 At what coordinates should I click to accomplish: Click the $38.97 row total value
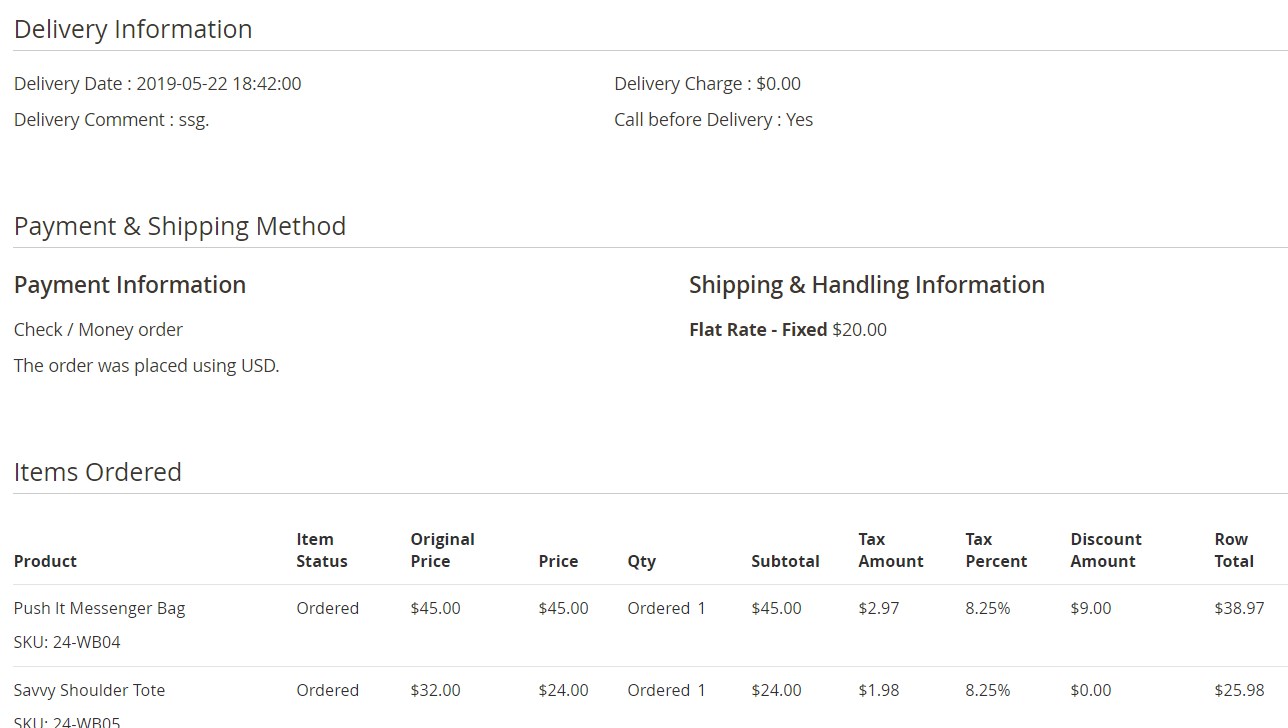tap(1239, 608)
